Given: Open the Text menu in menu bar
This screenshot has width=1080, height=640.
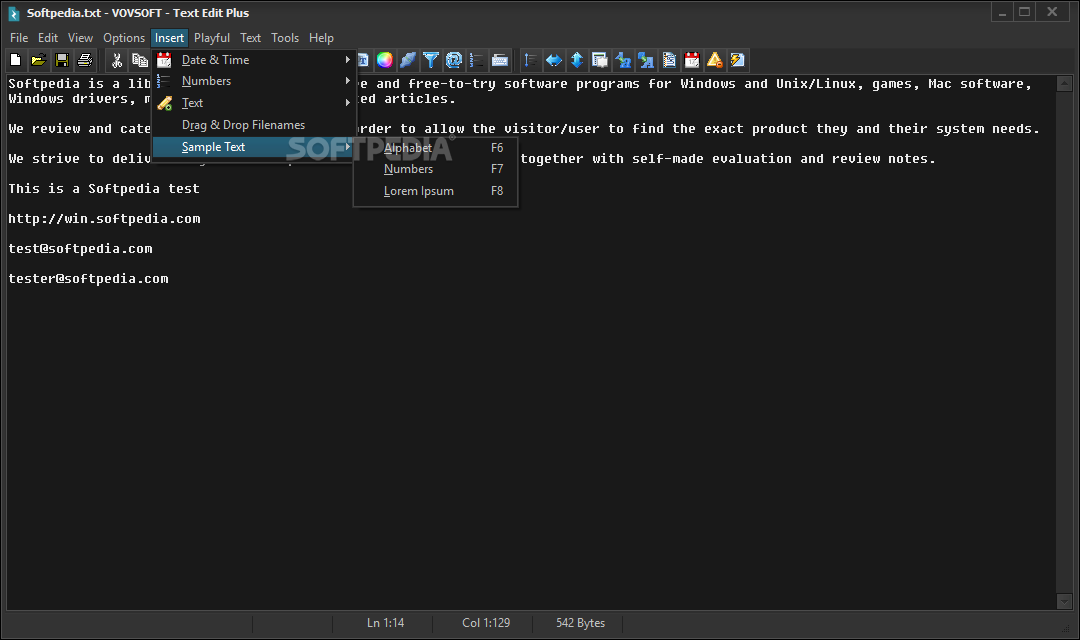Looking at the screenshot, I should coord(250,38).
